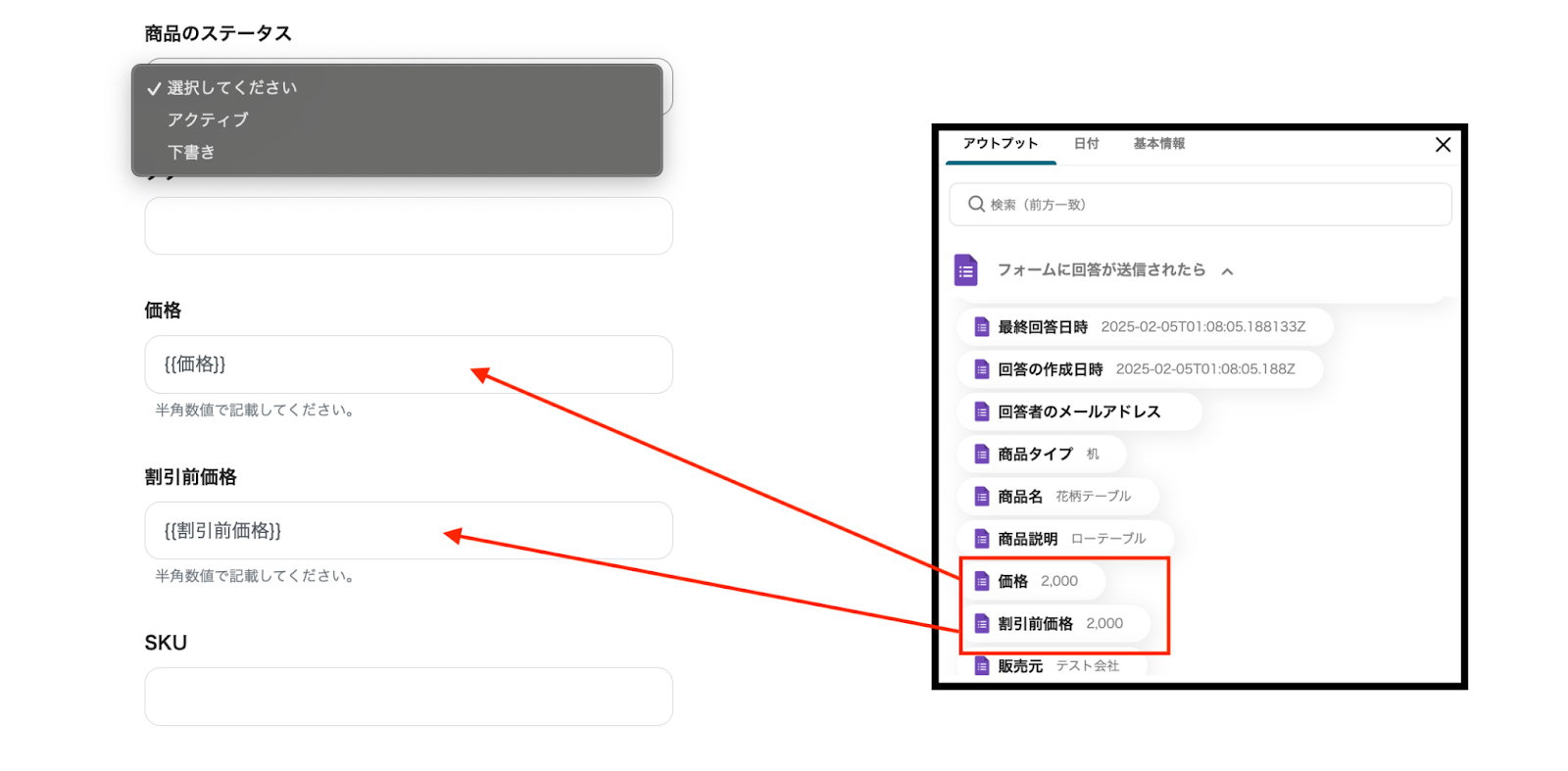Click the form icon next to 販売元
The height and width of the screenshot is (771, 1568).
(x=981, y=666)
